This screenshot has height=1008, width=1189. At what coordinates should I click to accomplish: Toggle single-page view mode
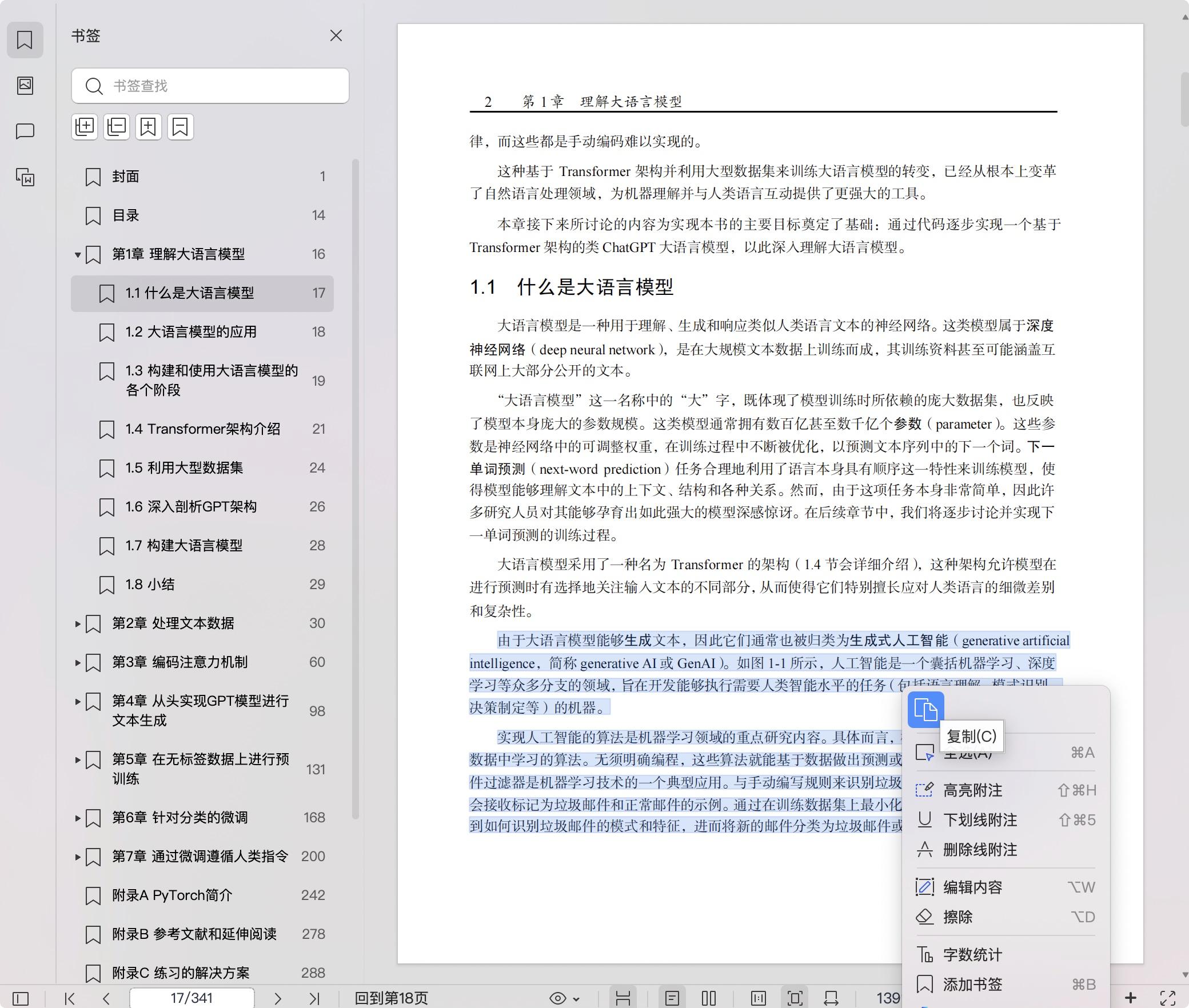tap(672, 998)
